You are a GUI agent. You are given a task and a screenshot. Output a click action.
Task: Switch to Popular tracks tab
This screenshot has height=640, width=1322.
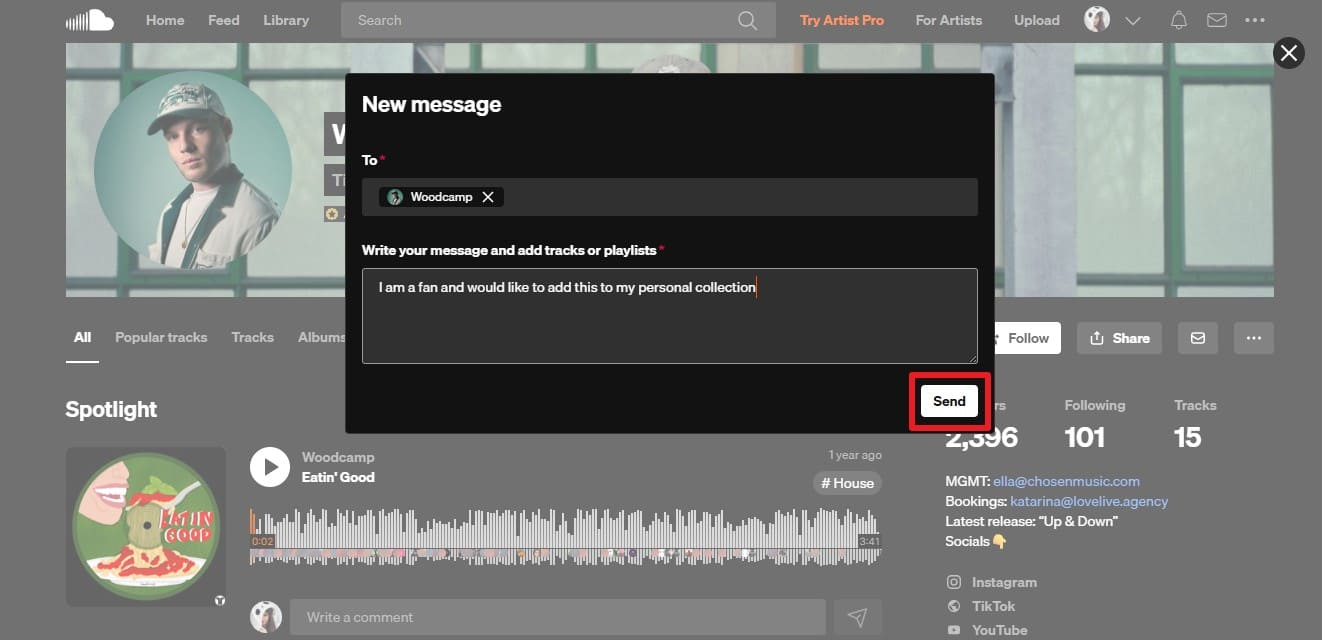click(x=161, y=337)
